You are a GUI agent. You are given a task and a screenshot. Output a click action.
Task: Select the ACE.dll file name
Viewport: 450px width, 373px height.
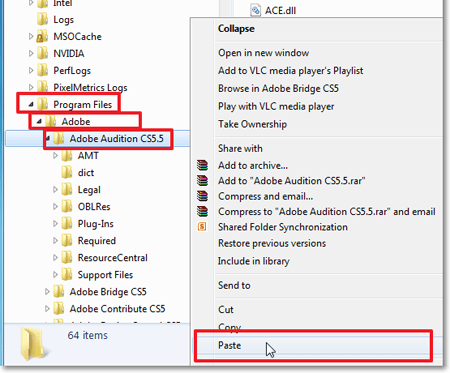coord(280,11)
